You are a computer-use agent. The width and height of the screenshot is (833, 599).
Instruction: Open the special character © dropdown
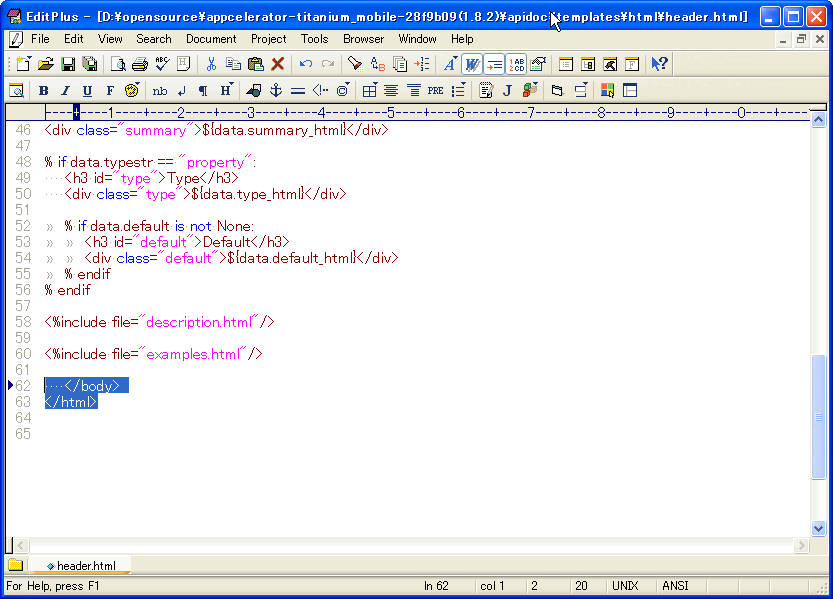(343, 91)
